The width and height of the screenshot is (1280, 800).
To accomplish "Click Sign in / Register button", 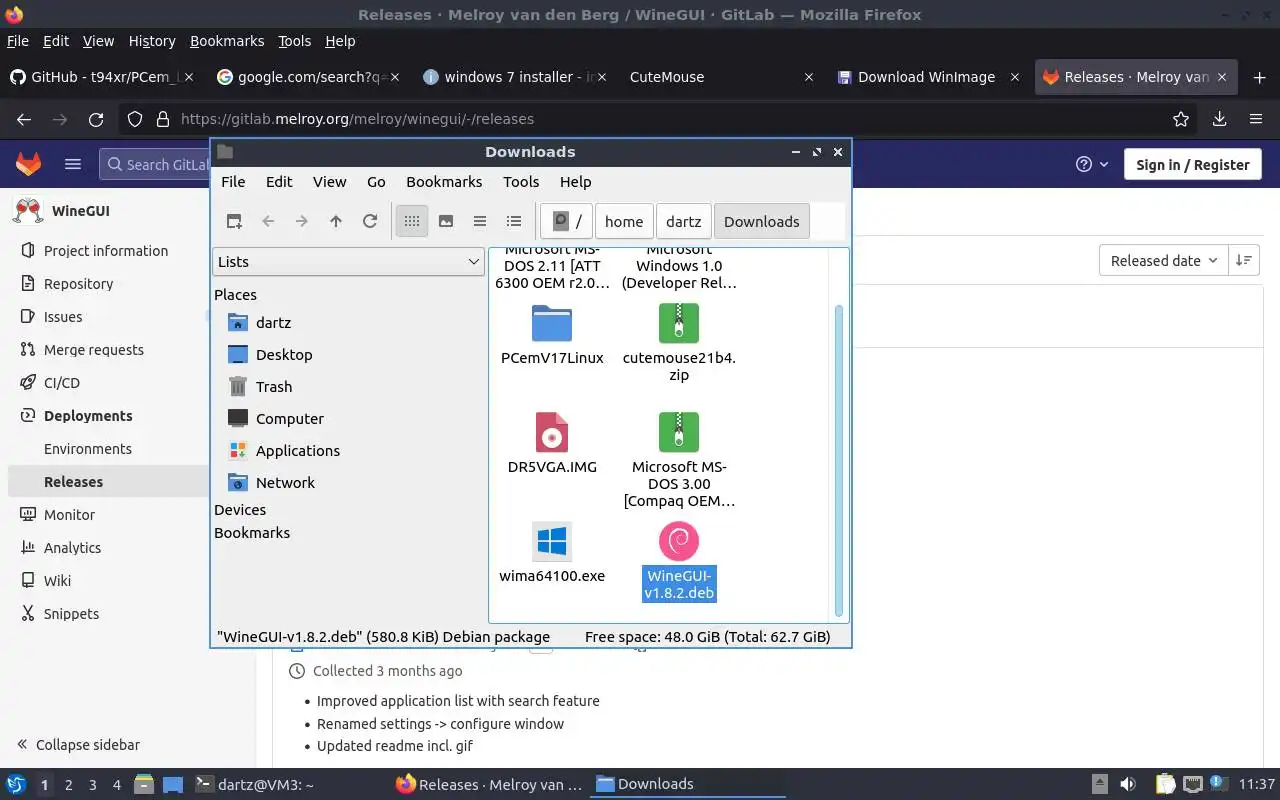I will 1193,165.
